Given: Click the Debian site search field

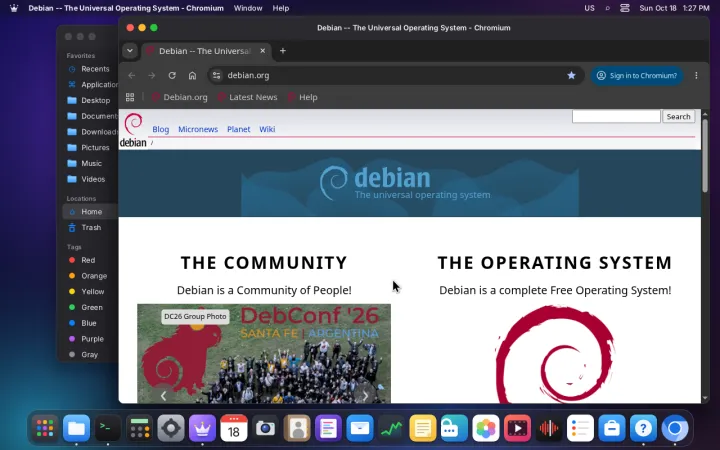Looking at the screenshot, I should [616, 117].
